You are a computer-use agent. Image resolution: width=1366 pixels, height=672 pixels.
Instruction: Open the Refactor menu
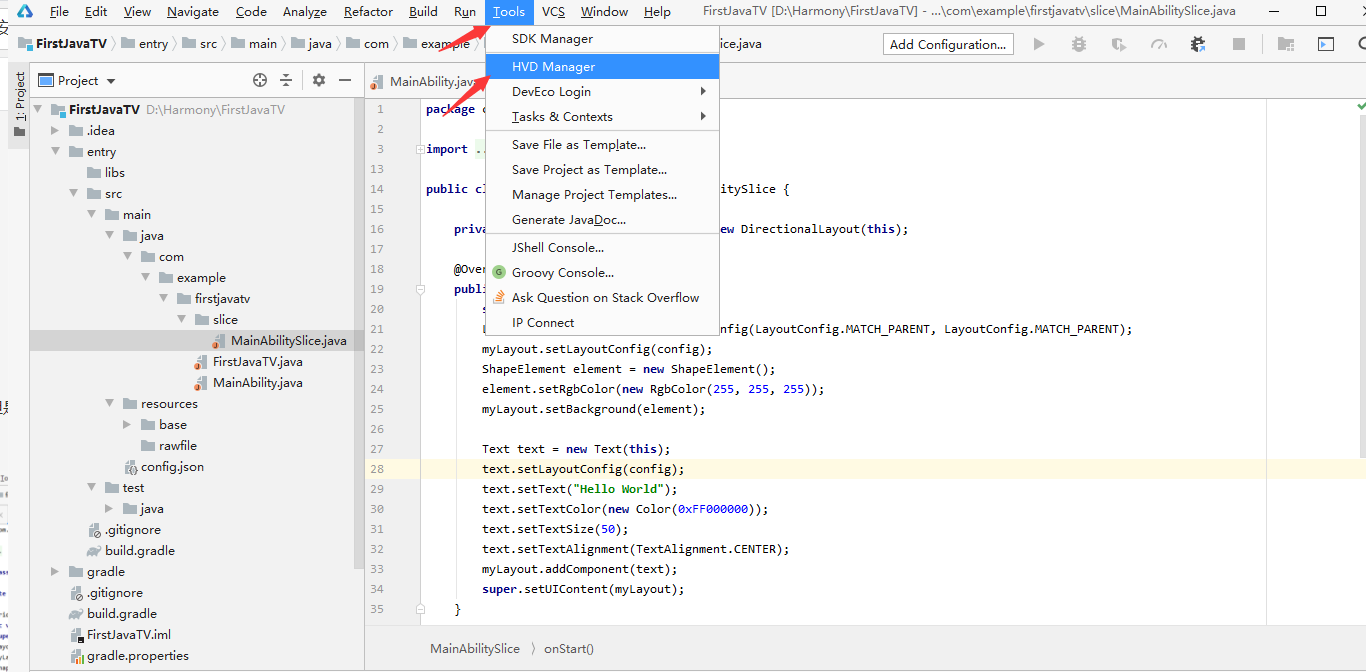[368, 12]
